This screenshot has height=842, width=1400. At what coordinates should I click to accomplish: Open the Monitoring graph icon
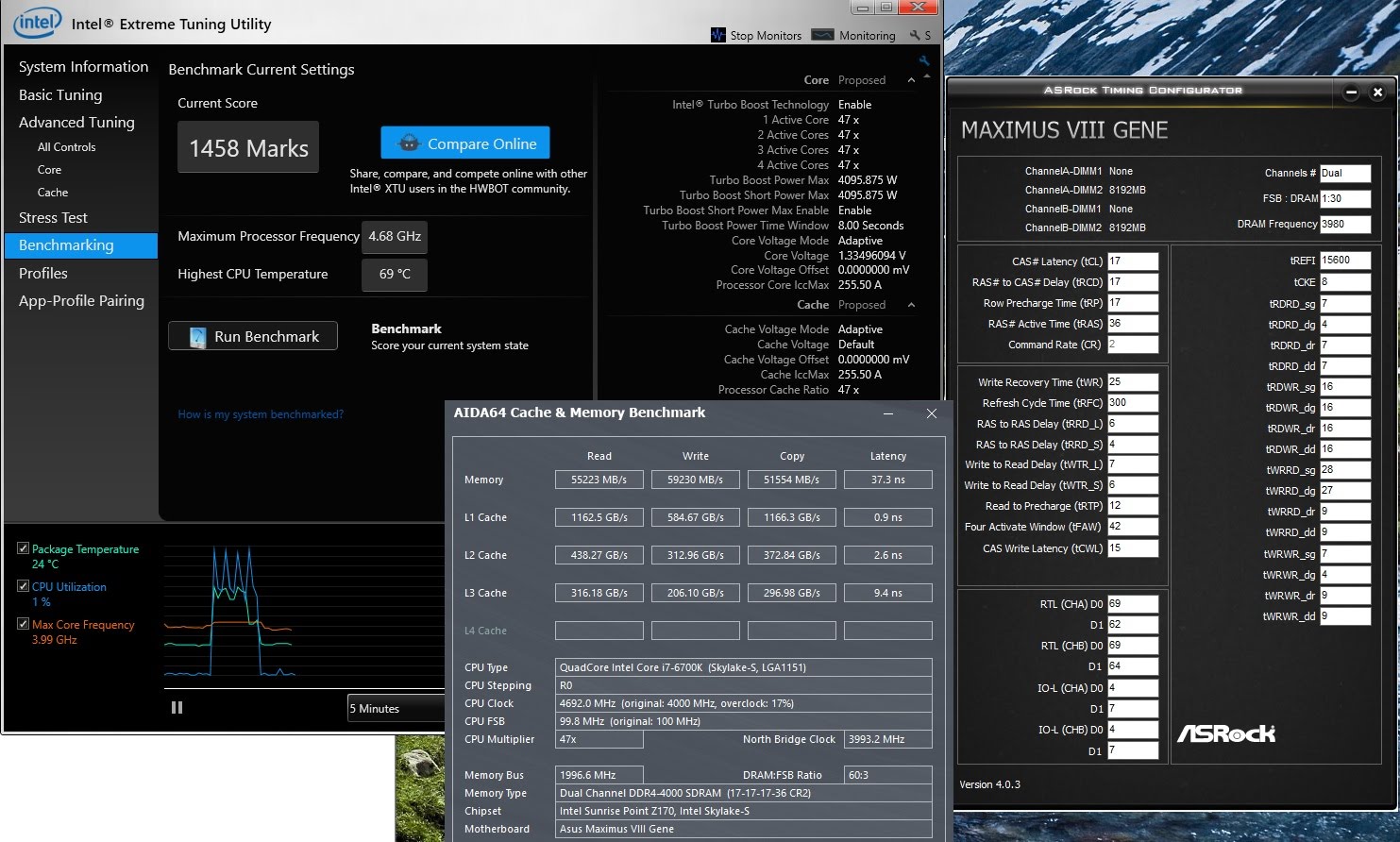point(822,35)
